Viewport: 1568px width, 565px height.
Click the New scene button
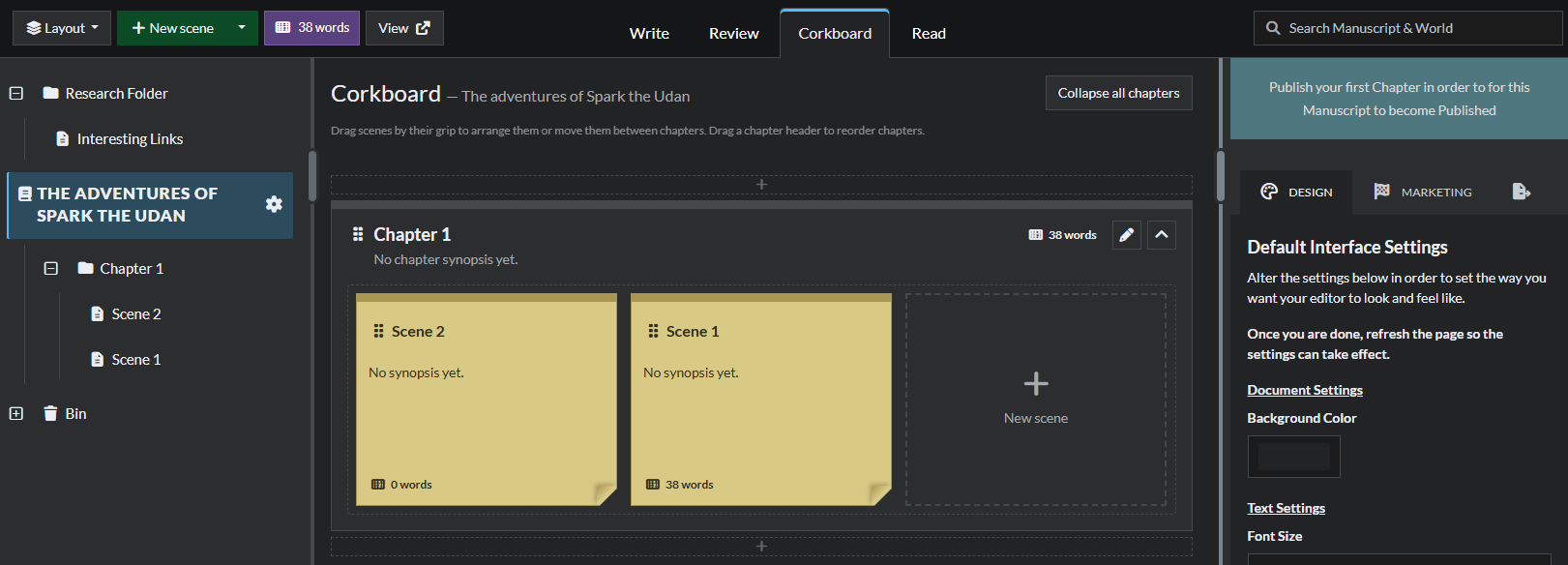click(x=172, y=28)
